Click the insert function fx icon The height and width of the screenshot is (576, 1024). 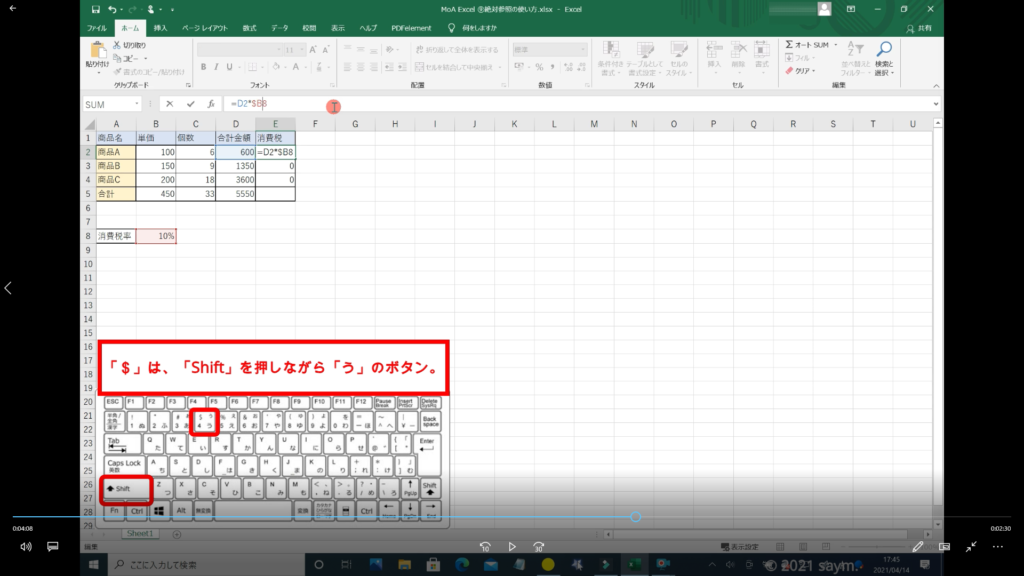click(211, 104)
